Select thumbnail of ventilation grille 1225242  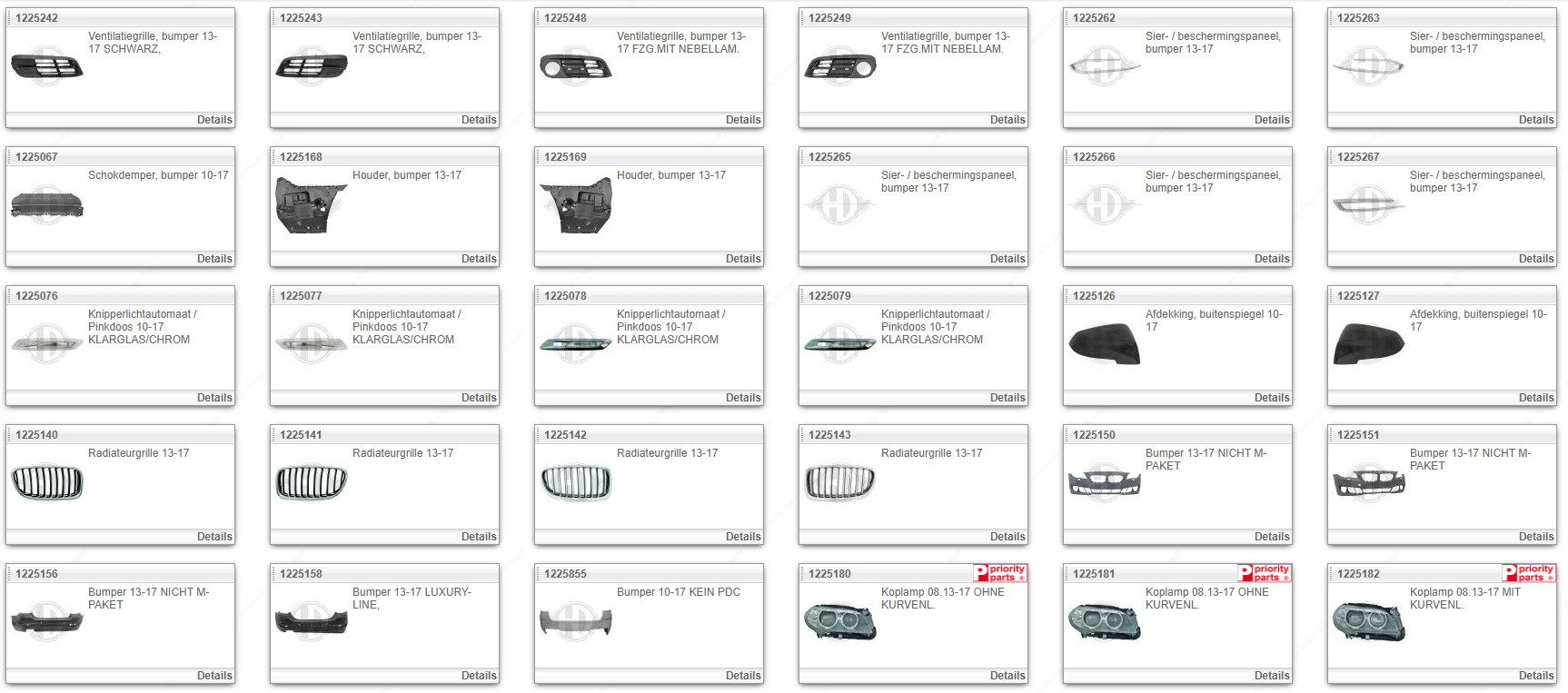47,66
